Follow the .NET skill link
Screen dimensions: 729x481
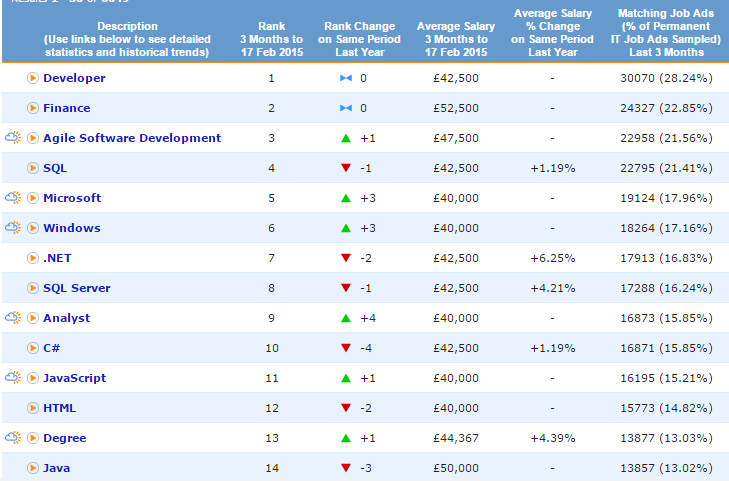[x=57, y=258]
